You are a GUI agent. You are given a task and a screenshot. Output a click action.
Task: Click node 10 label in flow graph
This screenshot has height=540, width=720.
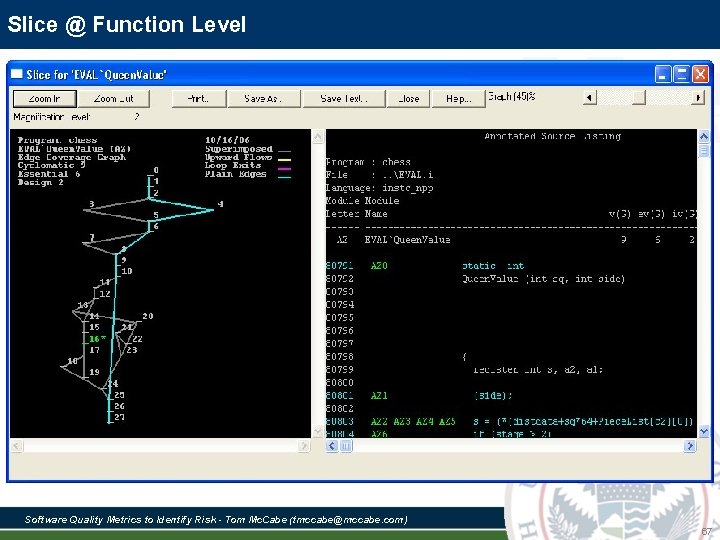[x=127, y=271]
